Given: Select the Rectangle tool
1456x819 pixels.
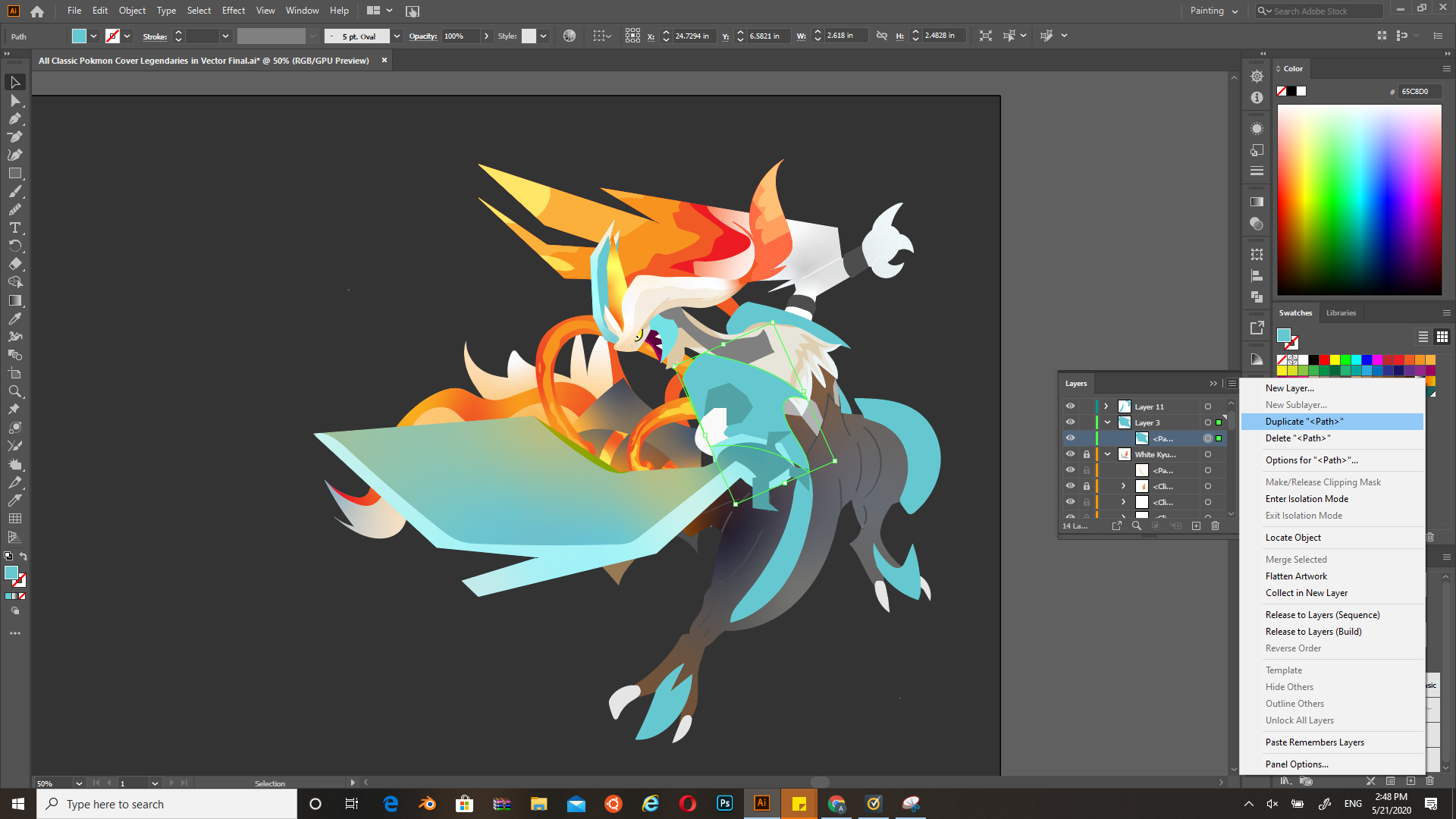Looking at the screenshot, I should point(15,173).
